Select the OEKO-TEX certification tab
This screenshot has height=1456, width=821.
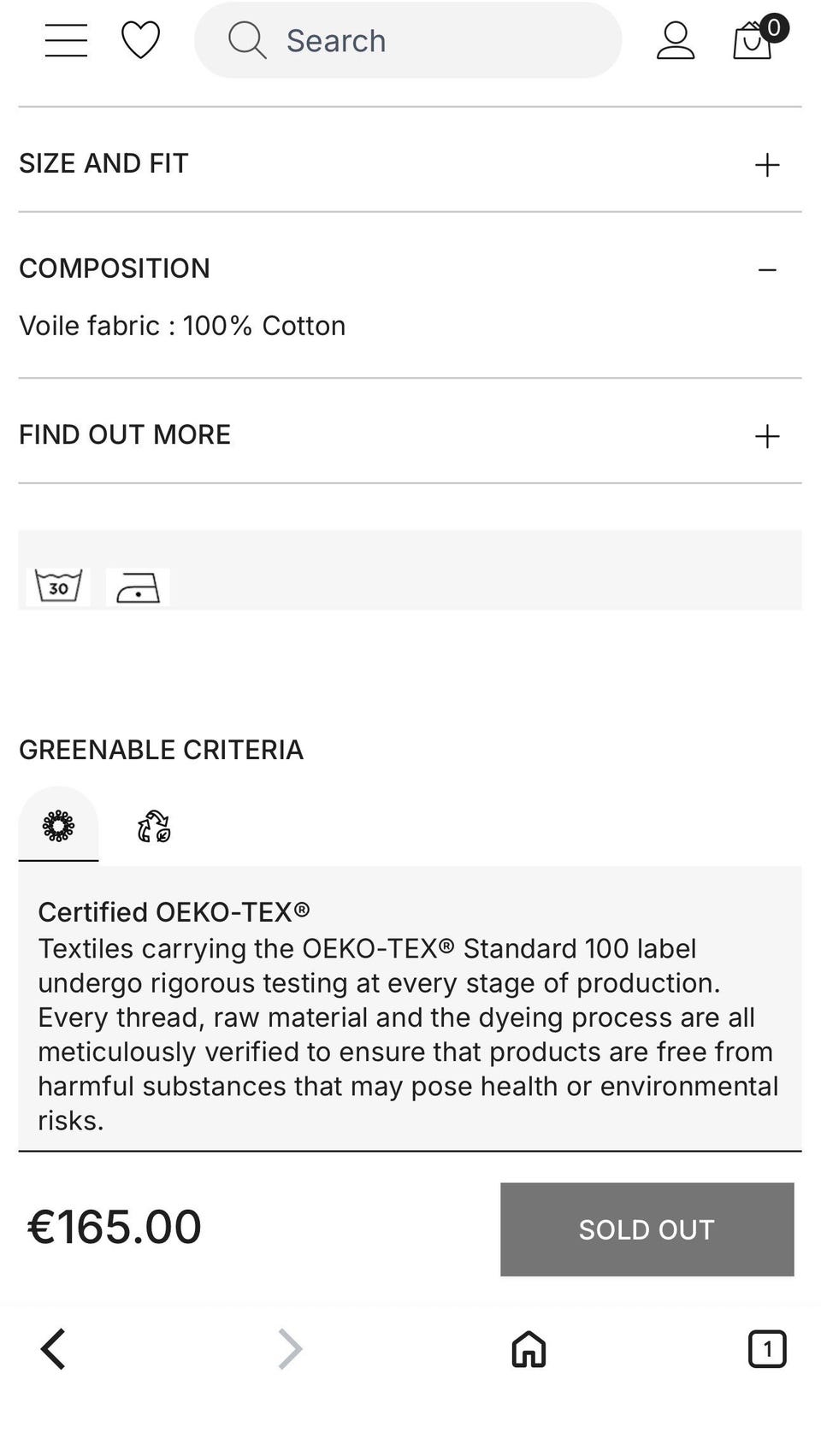click(58, 826)
